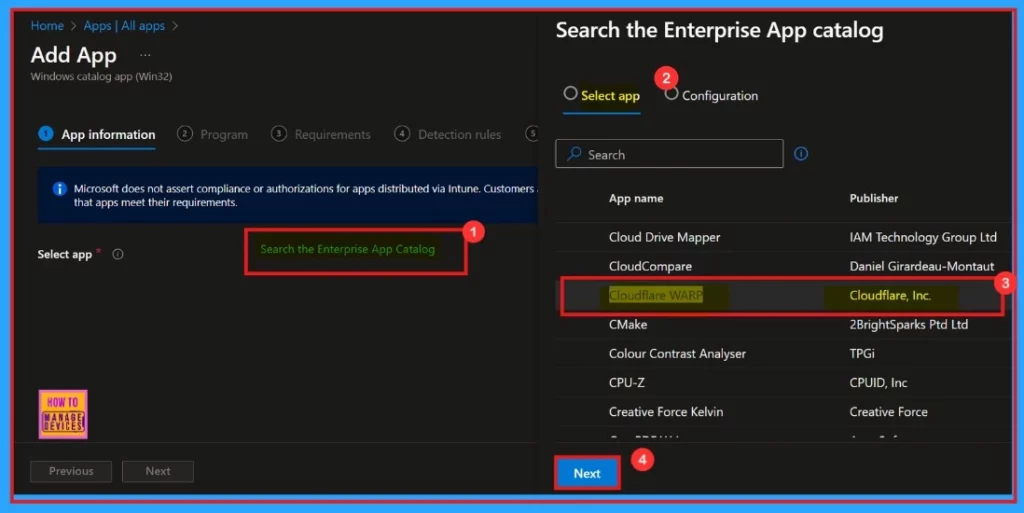Image resolution: width=1024 pixels, height=513 pixels.
Task: Switch to the Program step tab
Action: point(213,134)
